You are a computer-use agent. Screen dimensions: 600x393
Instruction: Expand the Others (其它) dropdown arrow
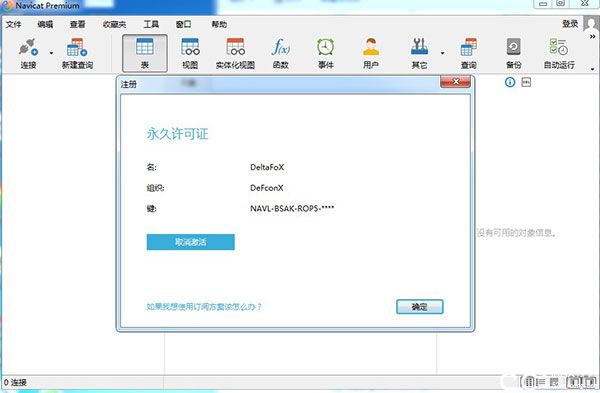442,53
